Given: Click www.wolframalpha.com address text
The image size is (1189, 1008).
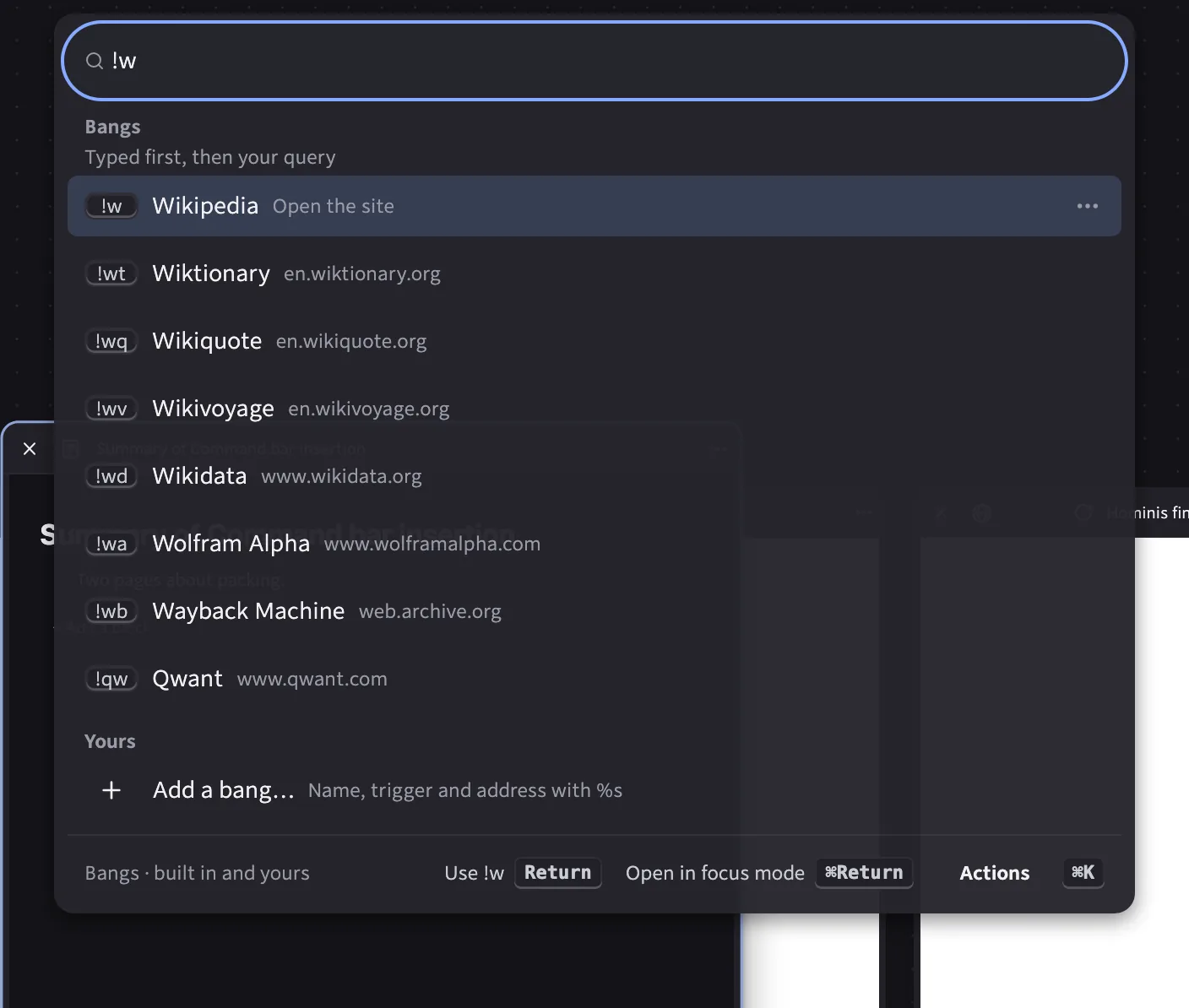Looking at the screenshot, I should click(432, 544).
